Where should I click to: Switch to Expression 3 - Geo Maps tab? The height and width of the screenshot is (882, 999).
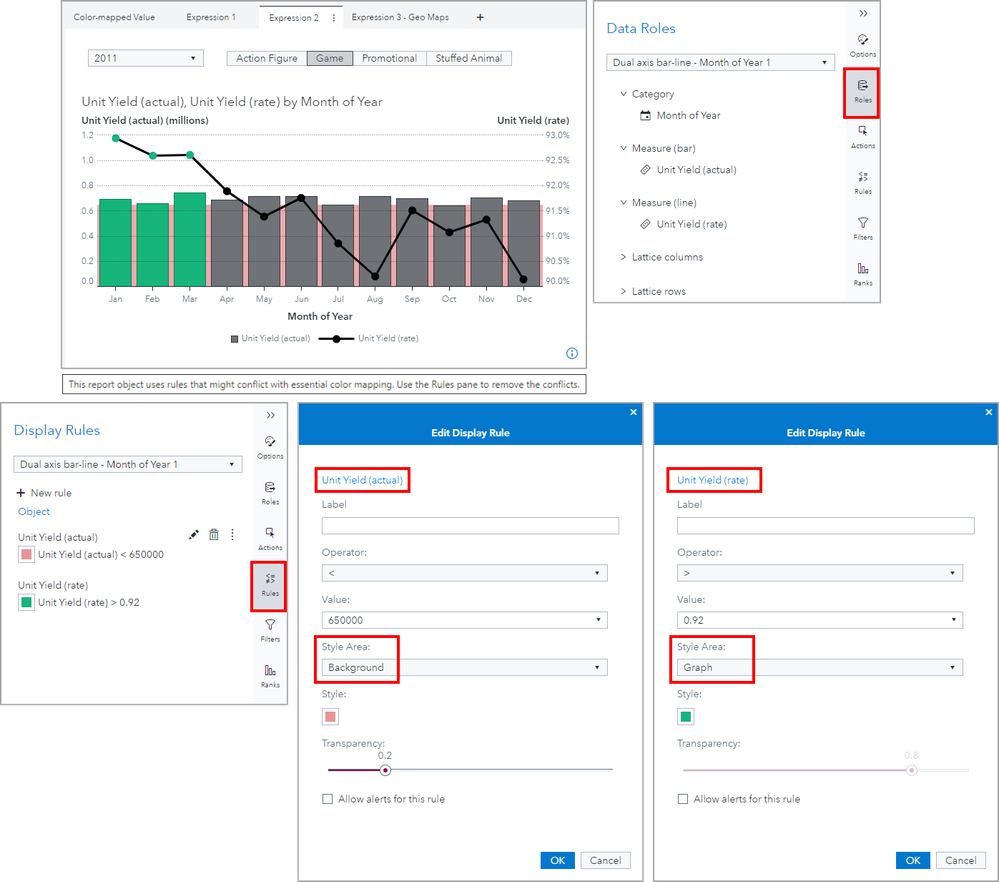click(x=400, y=17)
